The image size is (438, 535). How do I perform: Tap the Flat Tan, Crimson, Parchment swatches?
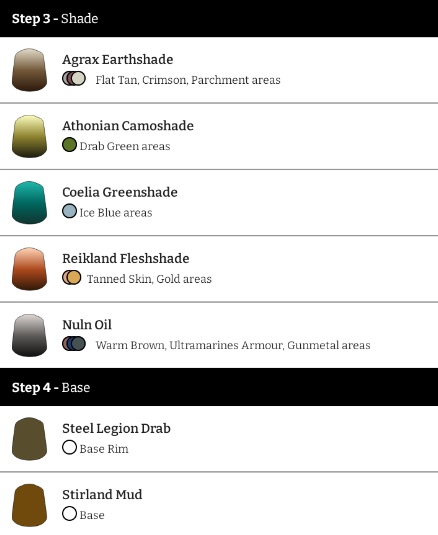point(74,78)
